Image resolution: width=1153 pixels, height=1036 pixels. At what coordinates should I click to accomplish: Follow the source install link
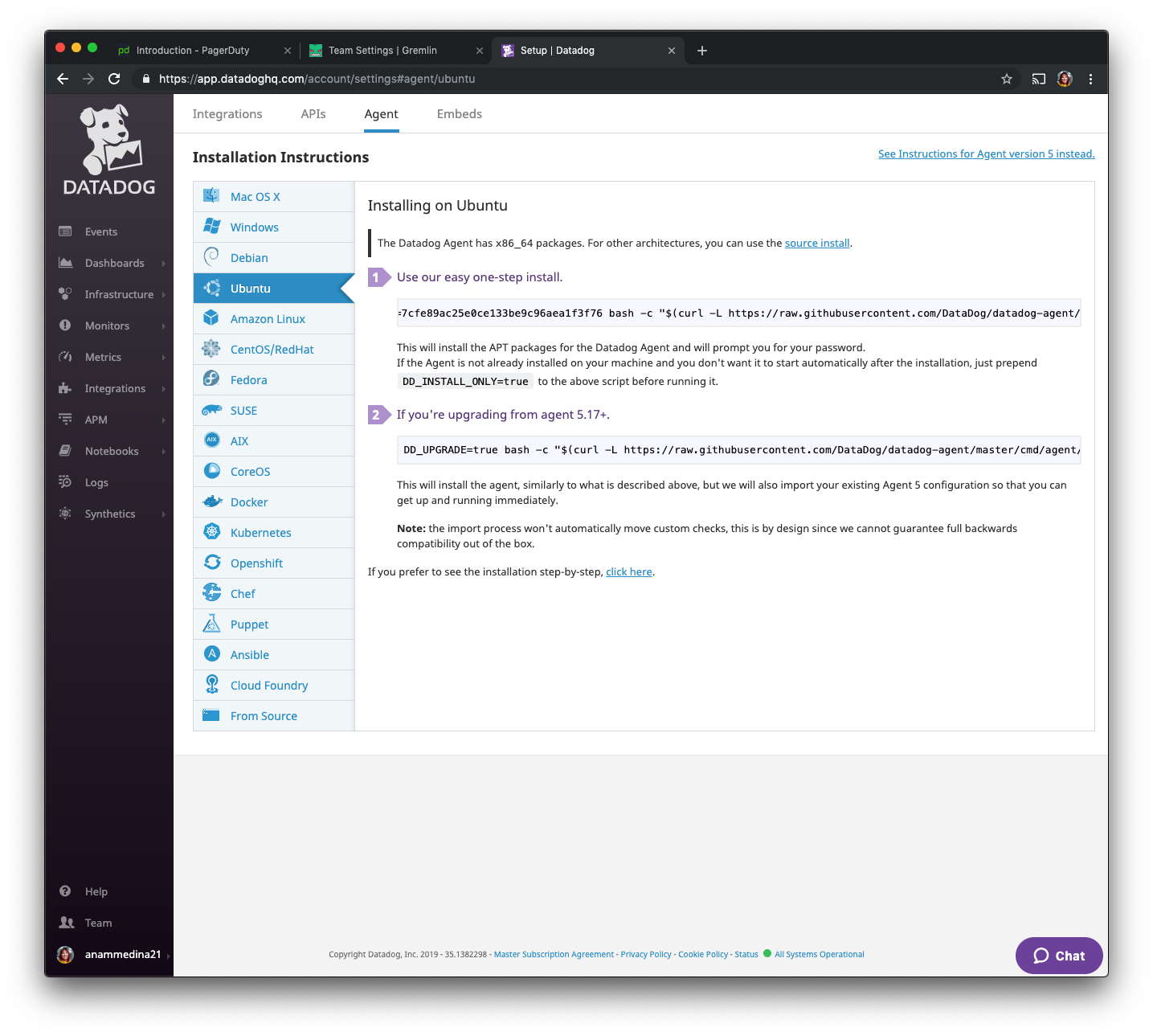[817, 243]
